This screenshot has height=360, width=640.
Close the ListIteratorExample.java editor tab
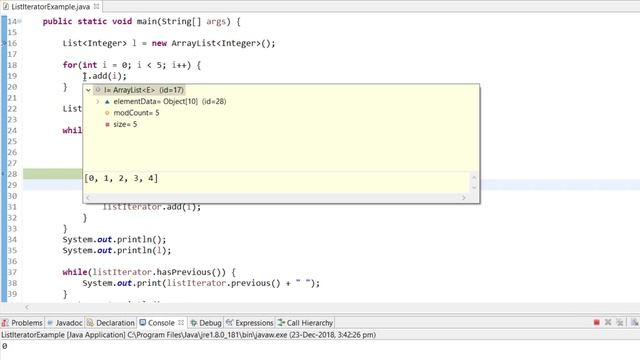(x=96, y=6)
